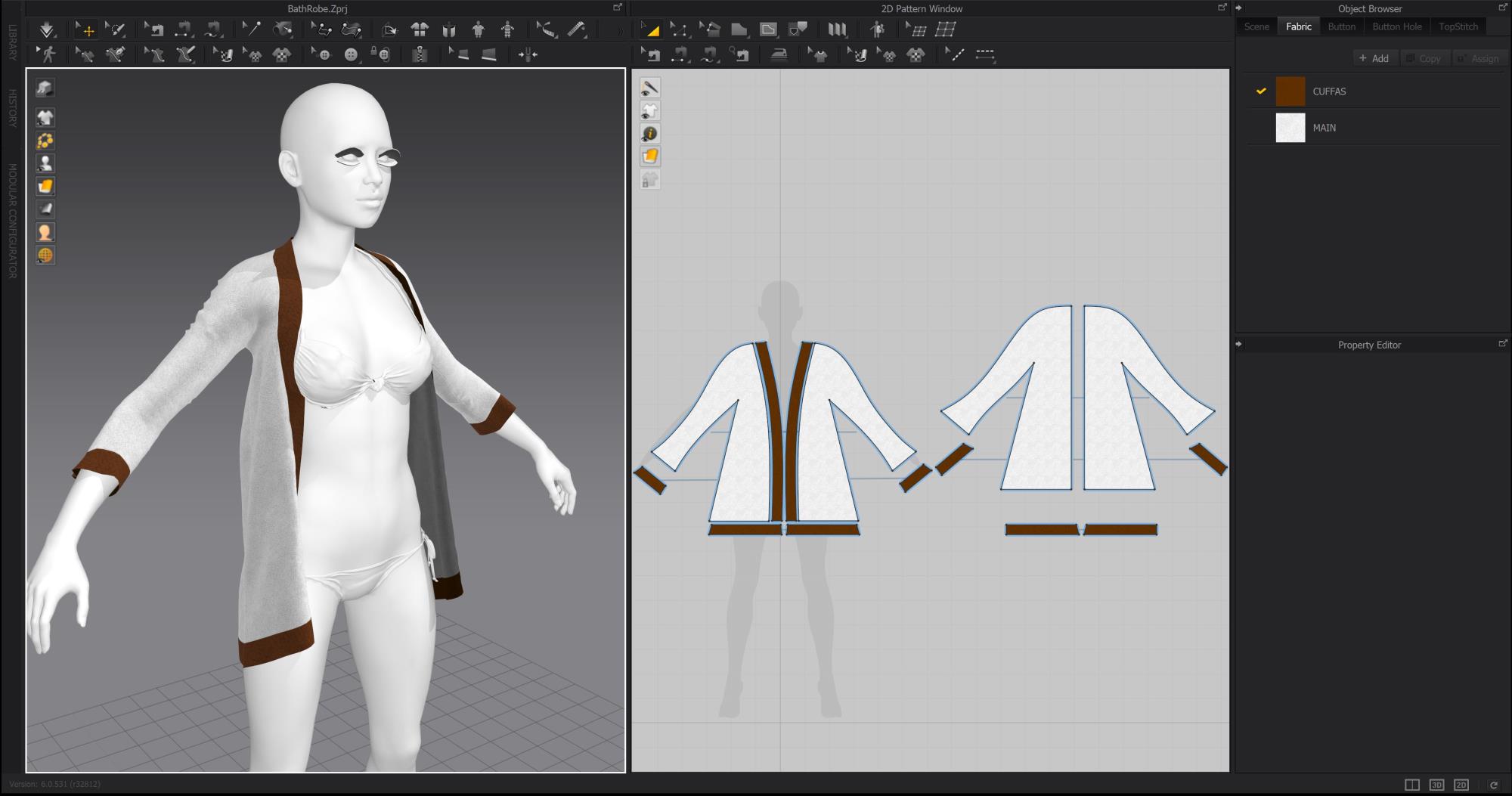
Task: Toggle the CUFFAS fabric checkmark
Action: pos(1261,91)
